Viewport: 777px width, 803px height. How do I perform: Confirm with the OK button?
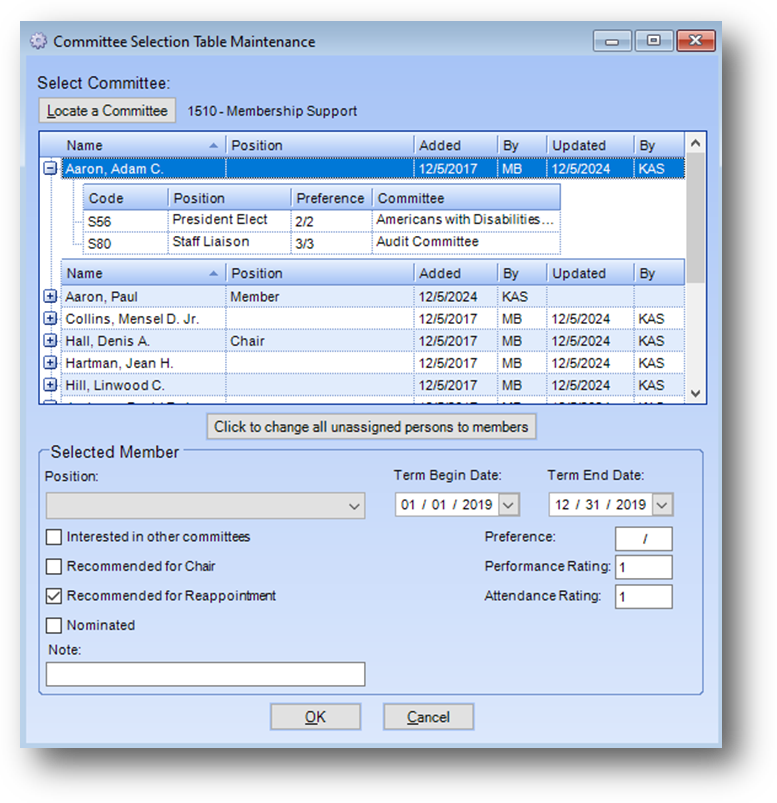tap(316, 716)
